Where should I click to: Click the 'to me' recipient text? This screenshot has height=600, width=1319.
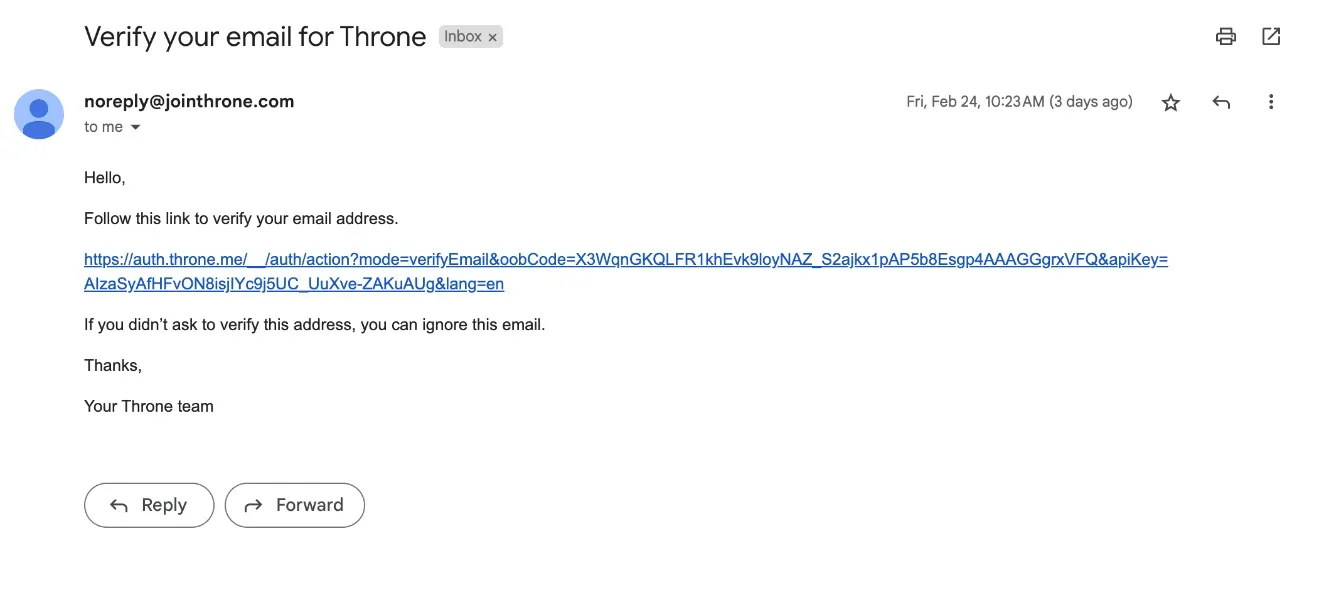[103, 127]
